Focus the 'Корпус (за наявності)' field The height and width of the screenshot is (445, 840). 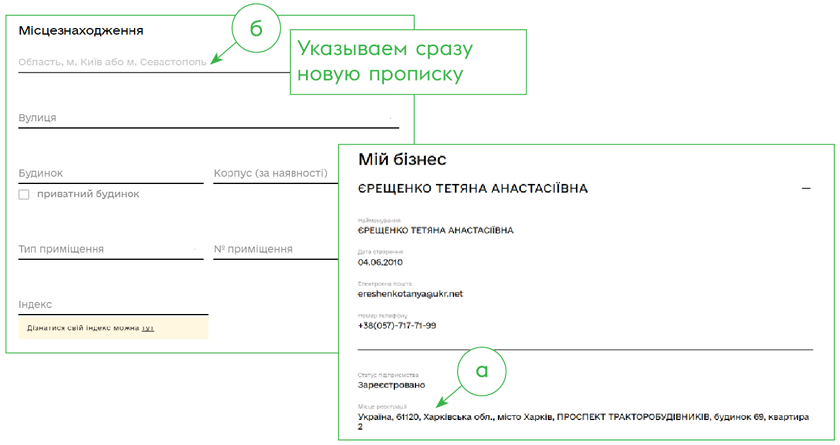coord(271,173)
